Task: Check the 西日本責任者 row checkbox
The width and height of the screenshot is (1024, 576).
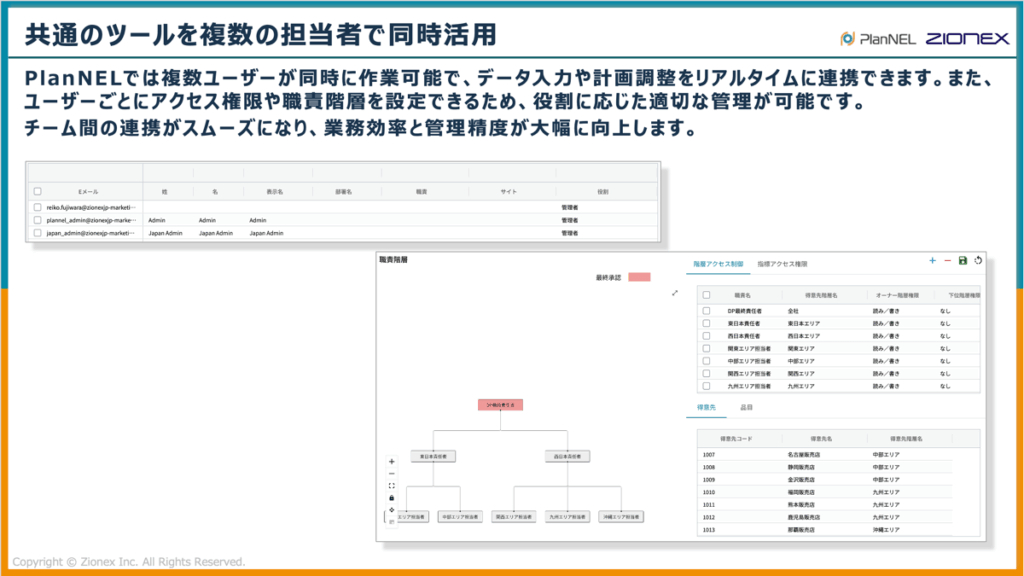Action: click(706, 336)
